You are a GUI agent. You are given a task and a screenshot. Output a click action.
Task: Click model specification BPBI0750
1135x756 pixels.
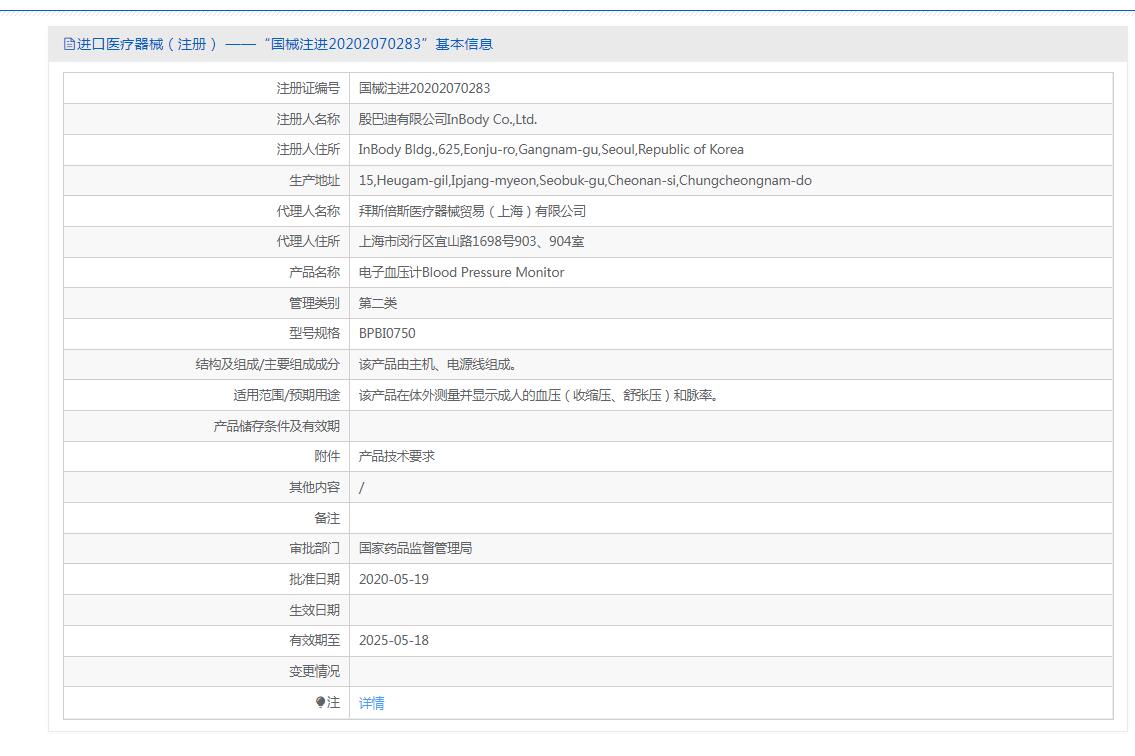tap(387, 334)
